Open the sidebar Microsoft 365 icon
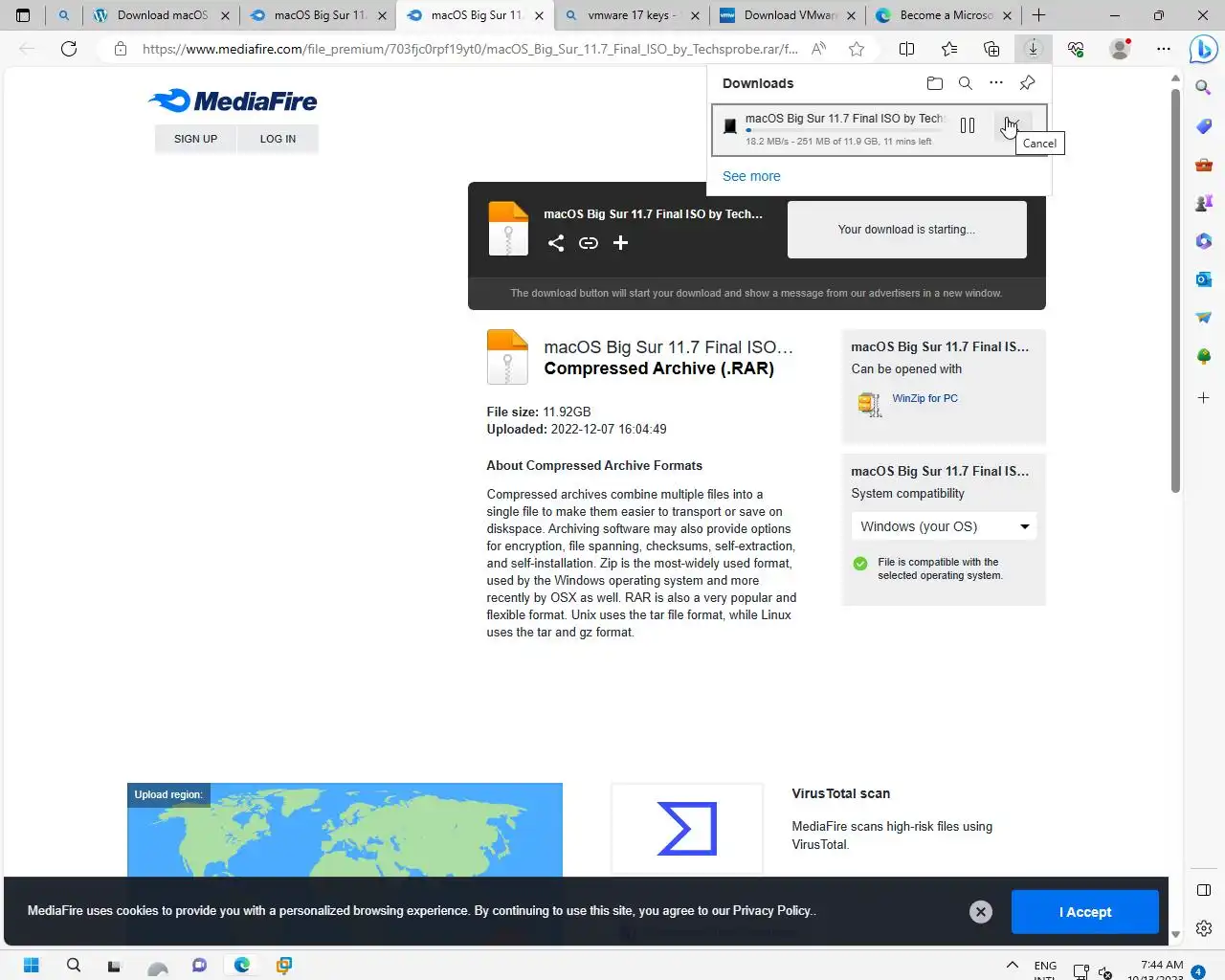The width and height of the screenshot is (1225, 980). click(x=1204, y=241)
